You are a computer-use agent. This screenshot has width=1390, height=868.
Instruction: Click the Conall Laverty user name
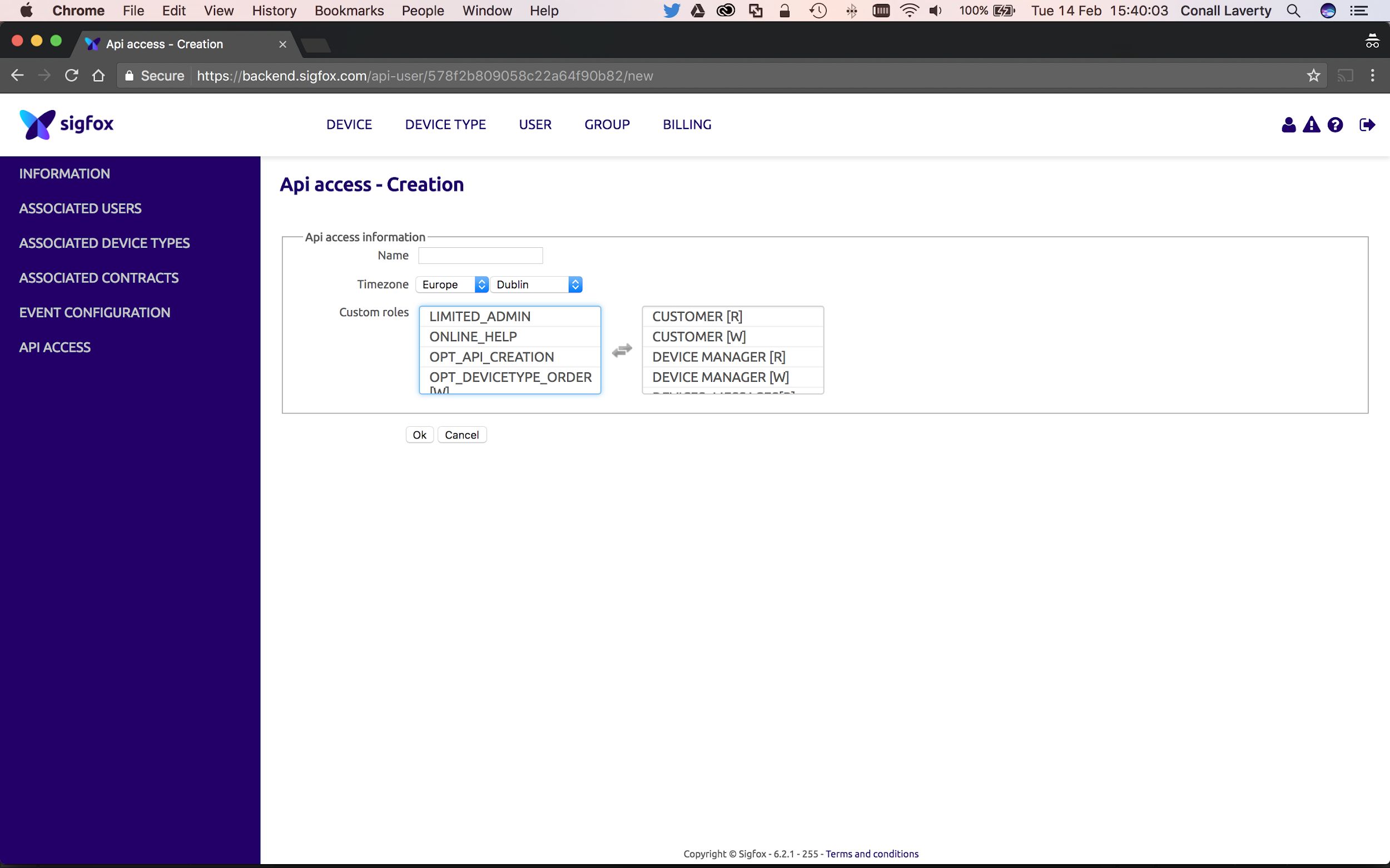pos(1226,11)
